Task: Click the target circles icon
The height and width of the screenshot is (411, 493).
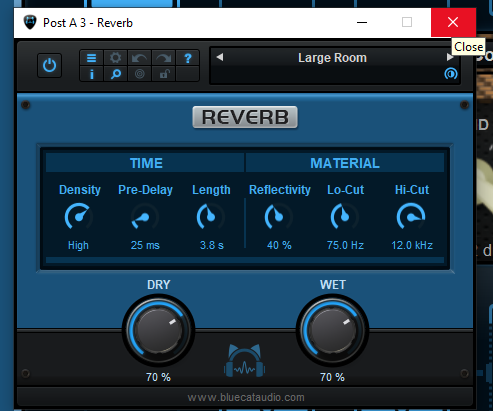Action: 139,74
